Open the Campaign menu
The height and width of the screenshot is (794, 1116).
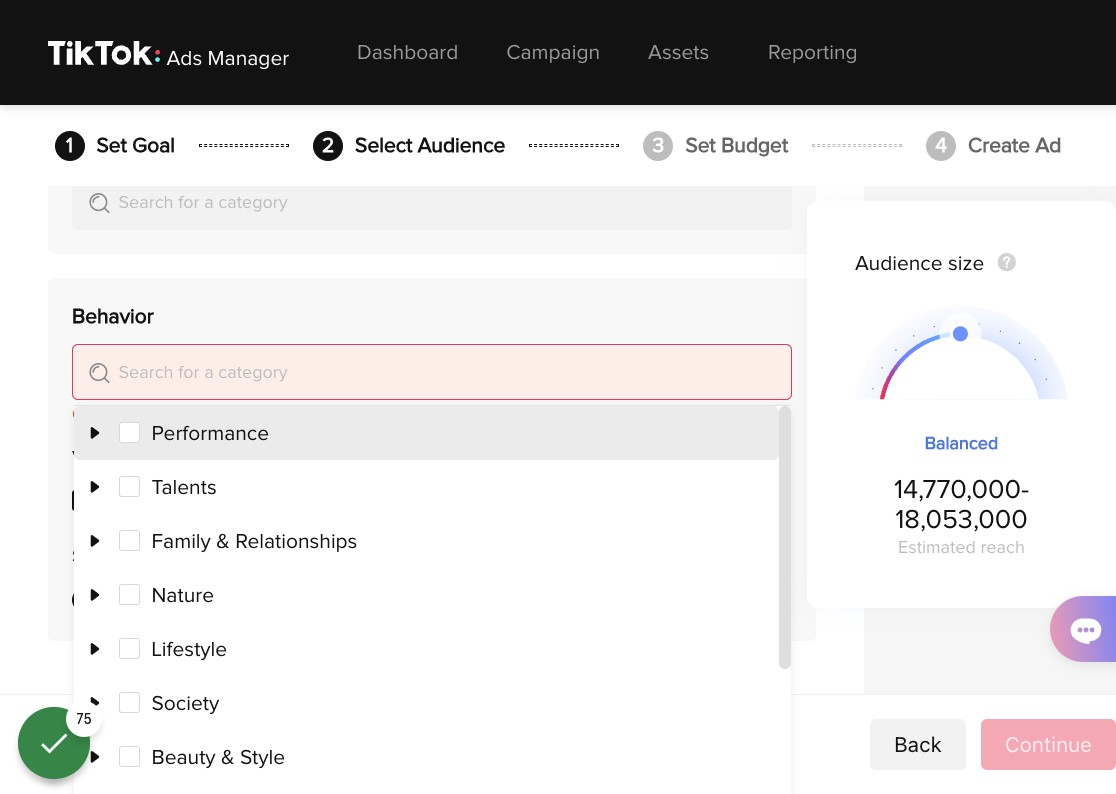553,53
